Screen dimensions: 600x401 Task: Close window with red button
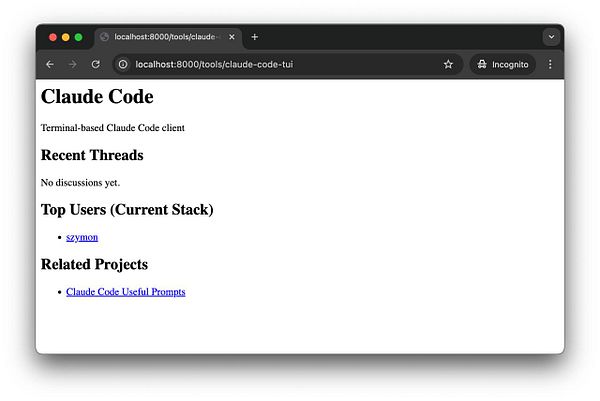click(x=53, y=37)
